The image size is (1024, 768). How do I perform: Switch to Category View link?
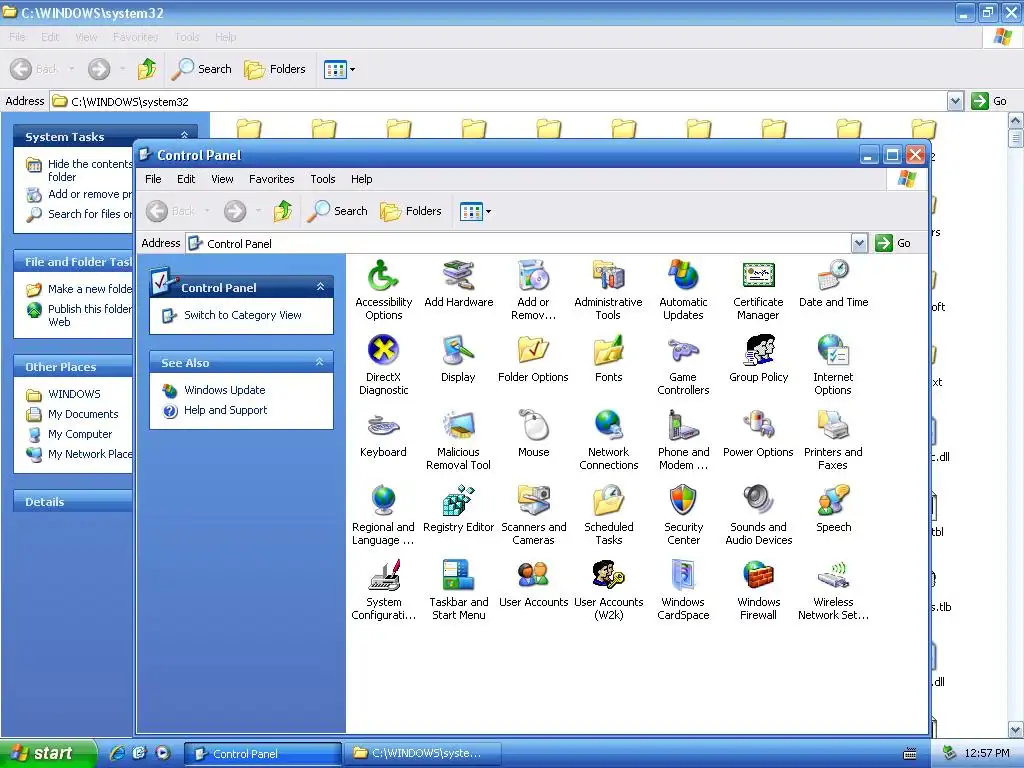242,315
